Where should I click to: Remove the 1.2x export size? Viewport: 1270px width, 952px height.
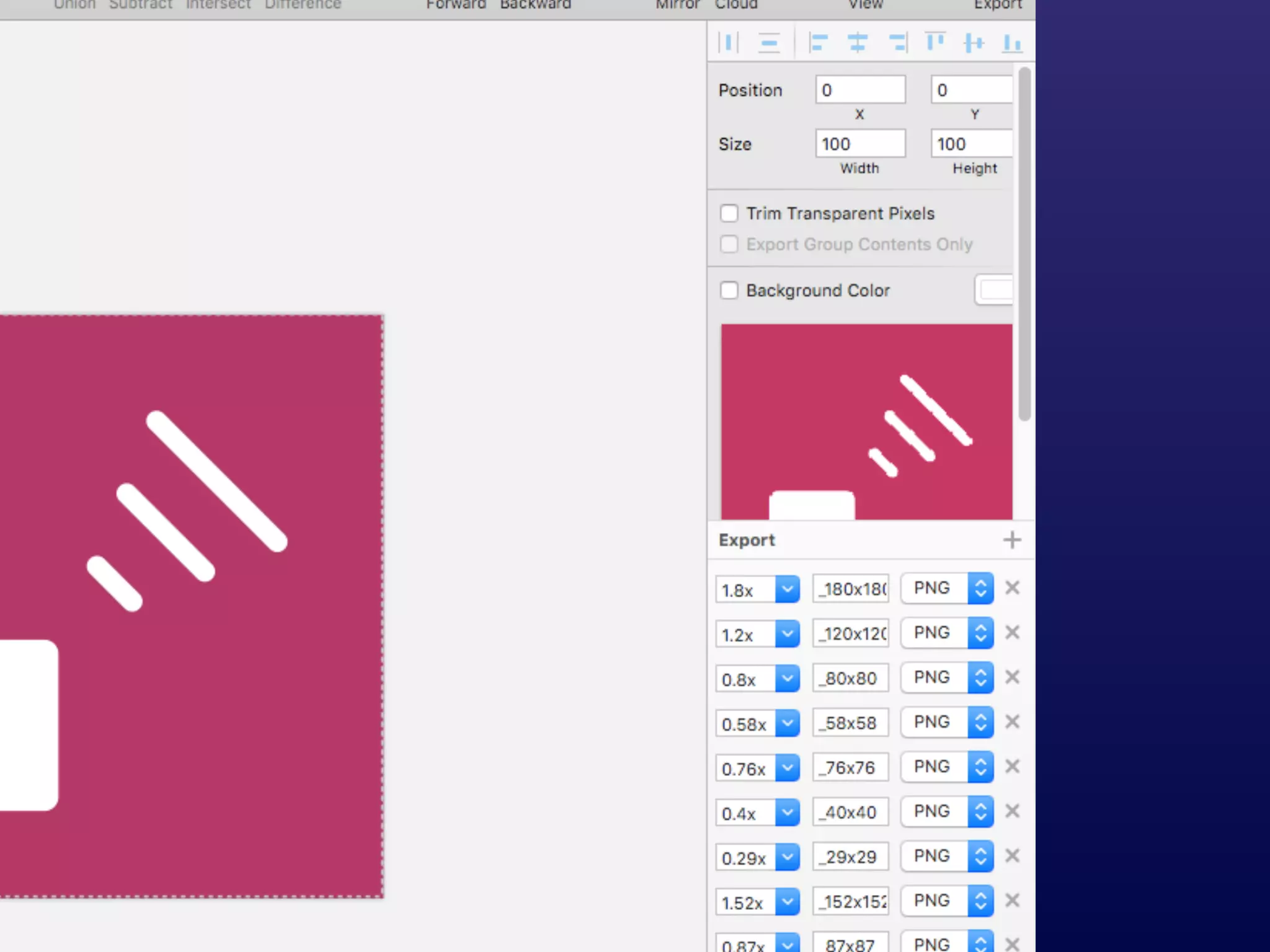click(1012, 633)
